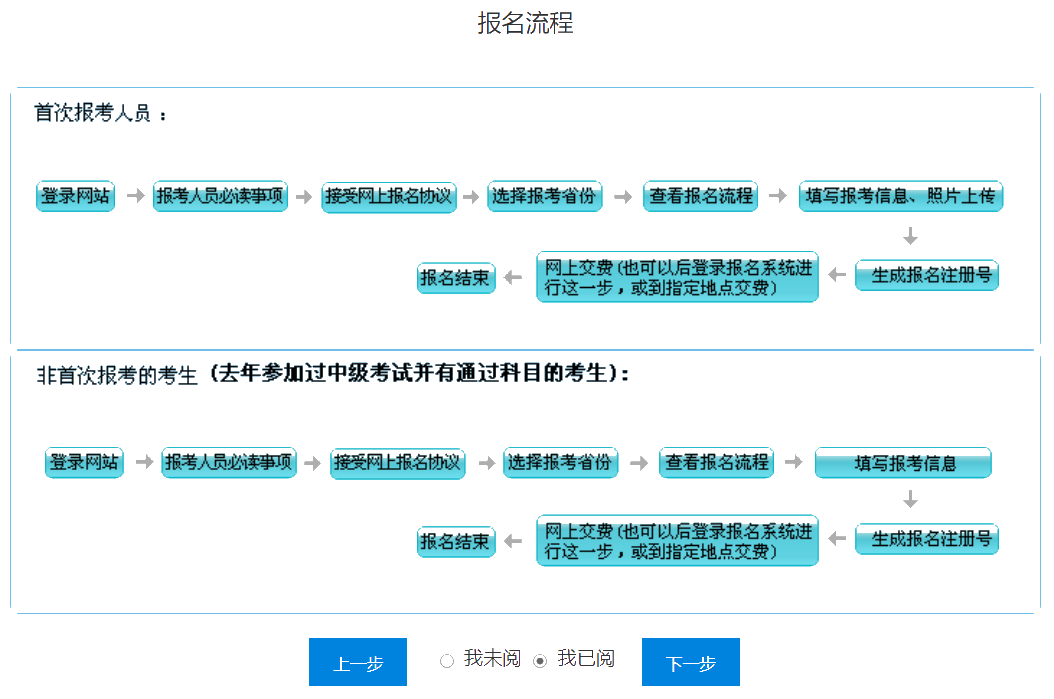Click 登录网站 in the returning candidate flow

tap(83, 463)
